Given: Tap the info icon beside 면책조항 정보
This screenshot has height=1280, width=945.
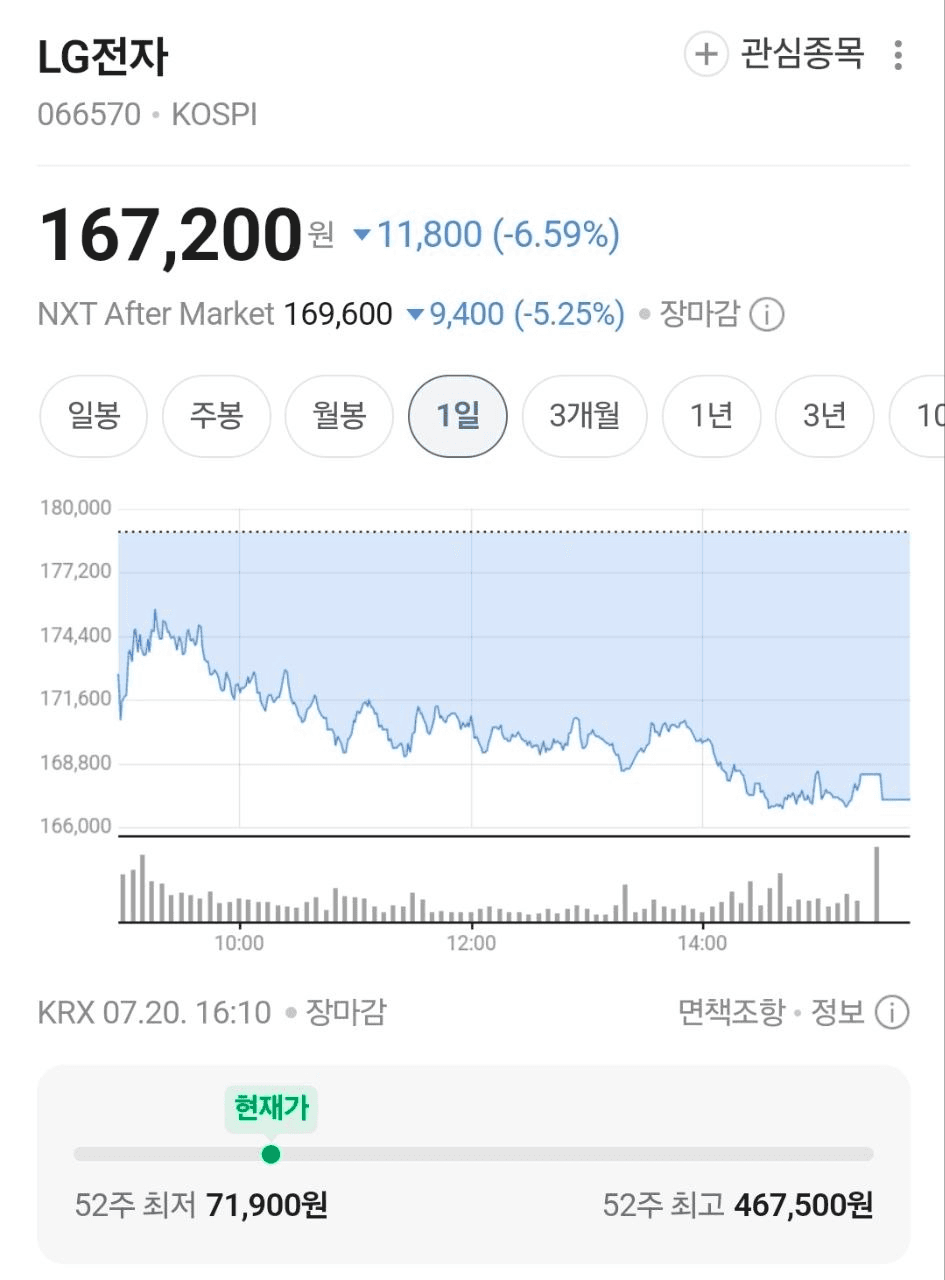Looking at the screenshot, I should (x=892, y=1013).
